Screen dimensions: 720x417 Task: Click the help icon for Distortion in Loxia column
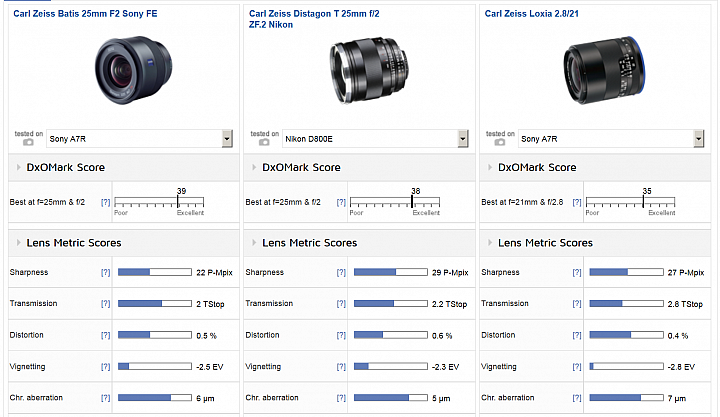(x=577, y=335)
